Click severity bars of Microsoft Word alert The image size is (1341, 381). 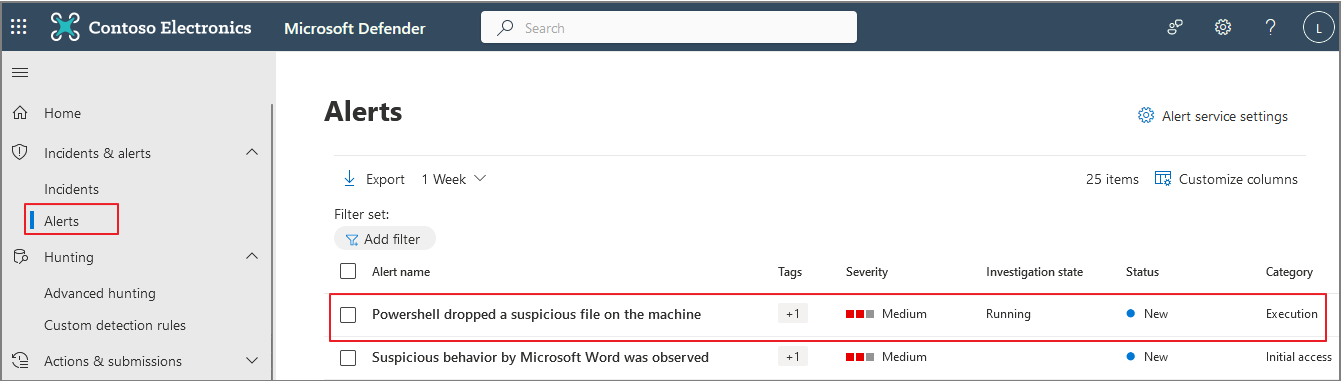pyautogui.click(x=860, y=357)
